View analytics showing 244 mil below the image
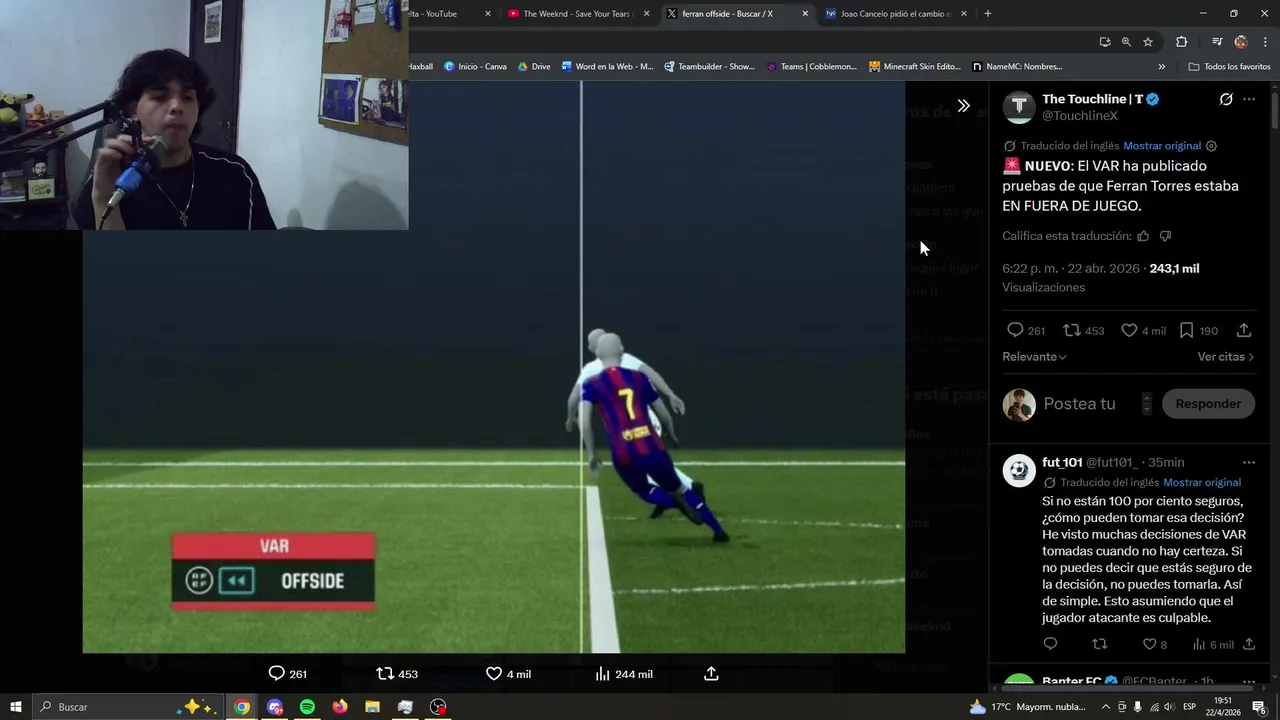This screenshot has height=720, width=1280. pyautogui.click(x=624, y=674)
